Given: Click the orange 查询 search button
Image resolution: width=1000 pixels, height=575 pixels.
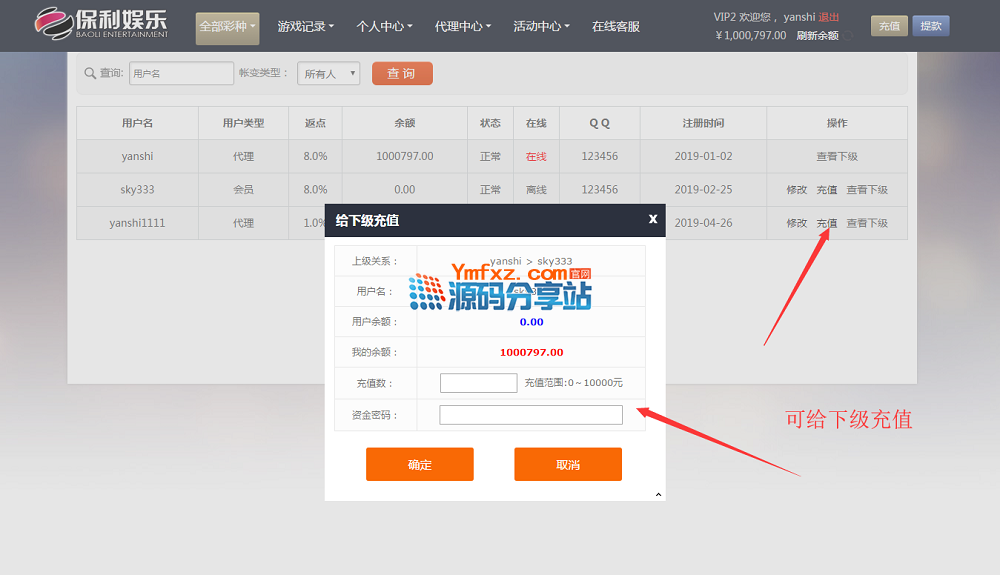Looking at the screenshot, I should click(x=402, y=74).
